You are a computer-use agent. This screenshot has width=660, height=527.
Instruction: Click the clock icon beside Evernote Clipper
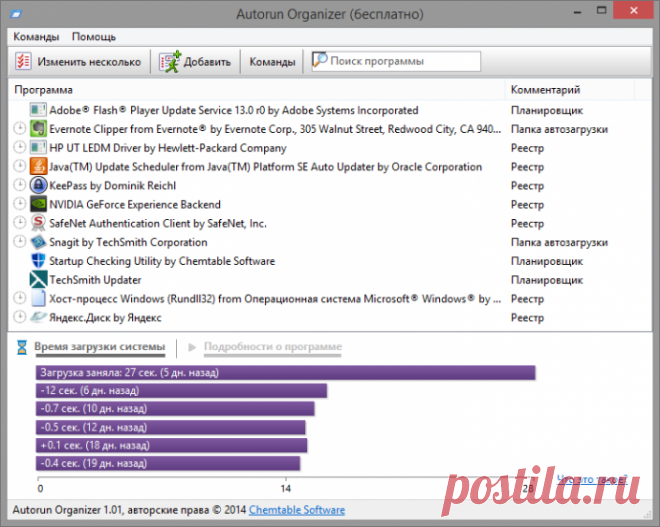[19, 128]
